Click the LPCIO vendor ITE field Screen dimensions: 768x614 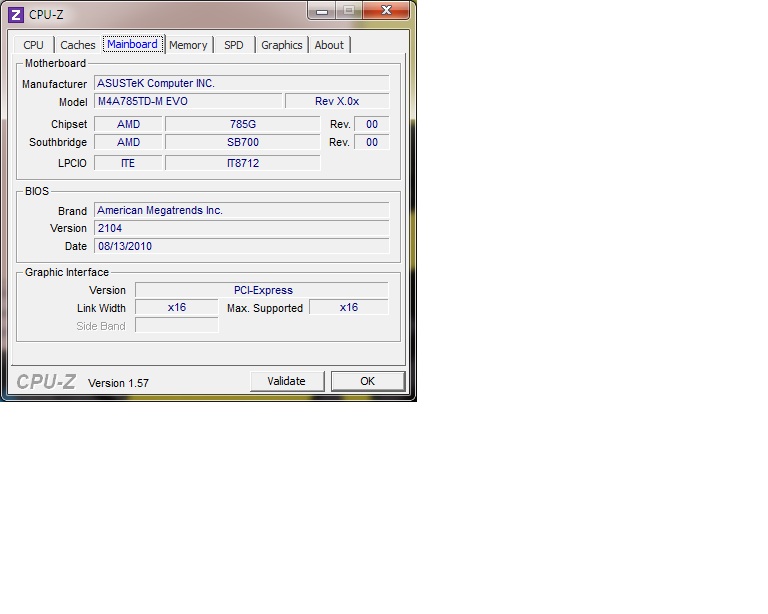(x=128, y=163)
